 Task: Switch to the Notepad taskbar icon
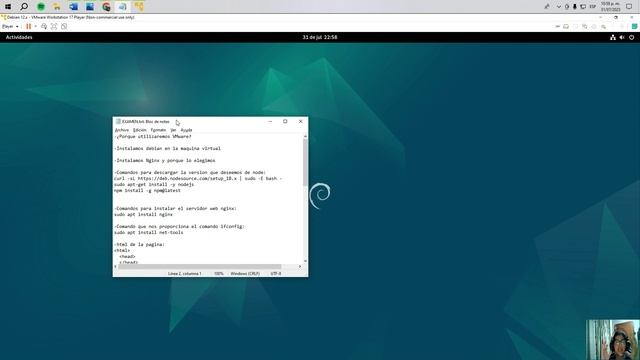coord(122,7)
